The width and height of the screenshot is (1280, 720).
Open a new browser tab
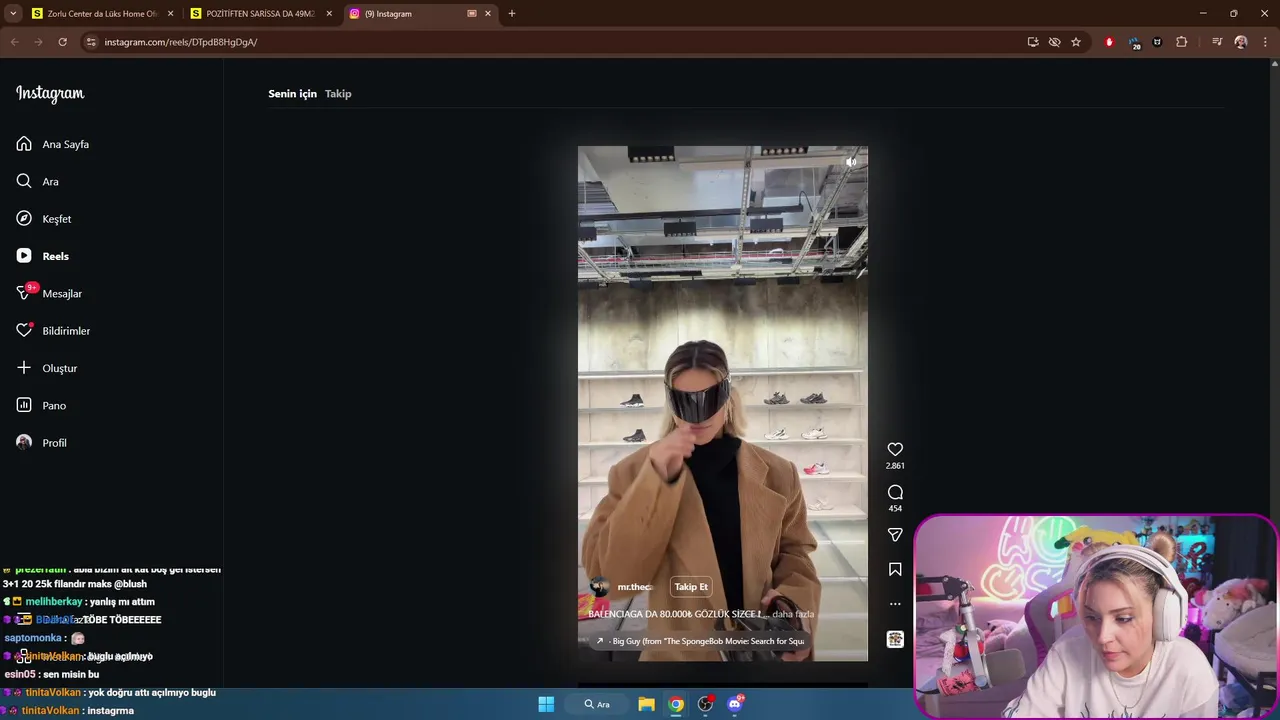point(512,14)
